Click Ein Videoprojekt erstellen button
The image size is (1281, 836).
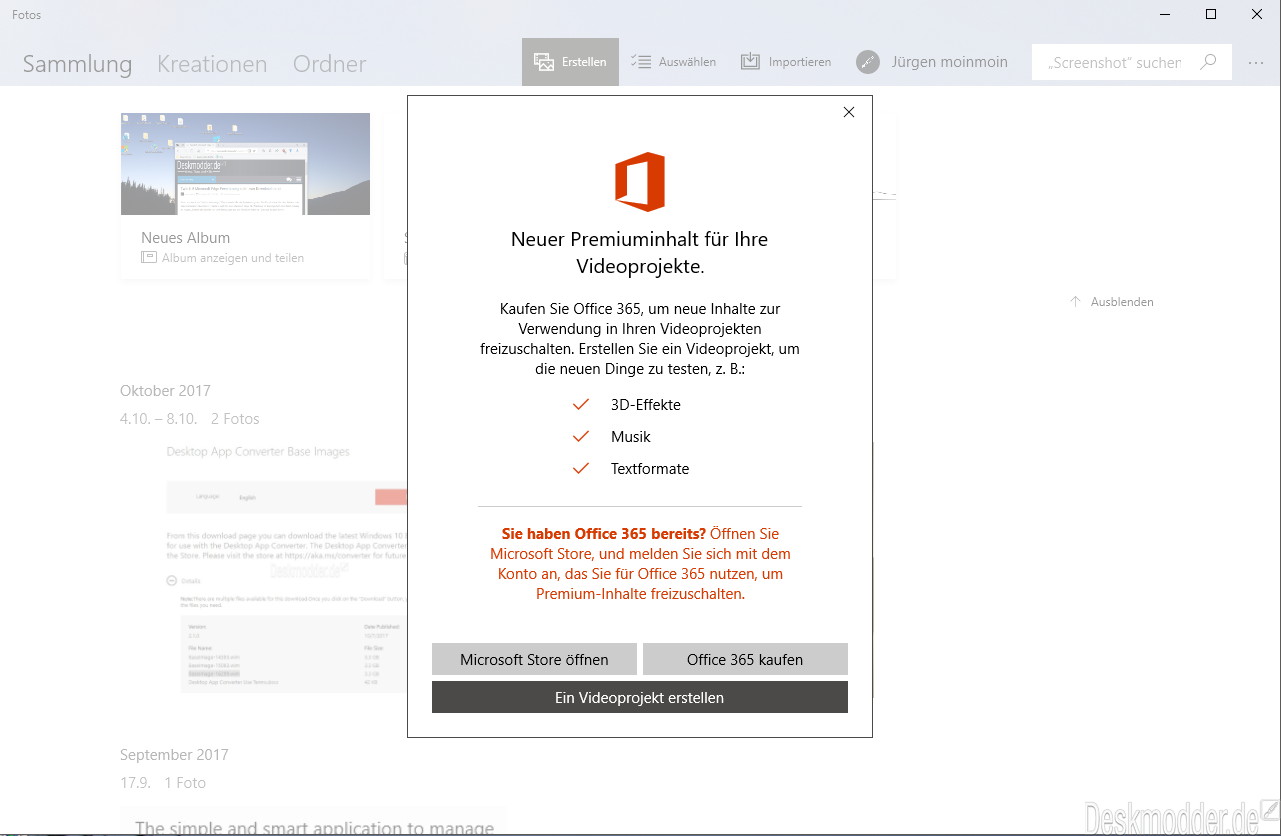pos(640,697)
